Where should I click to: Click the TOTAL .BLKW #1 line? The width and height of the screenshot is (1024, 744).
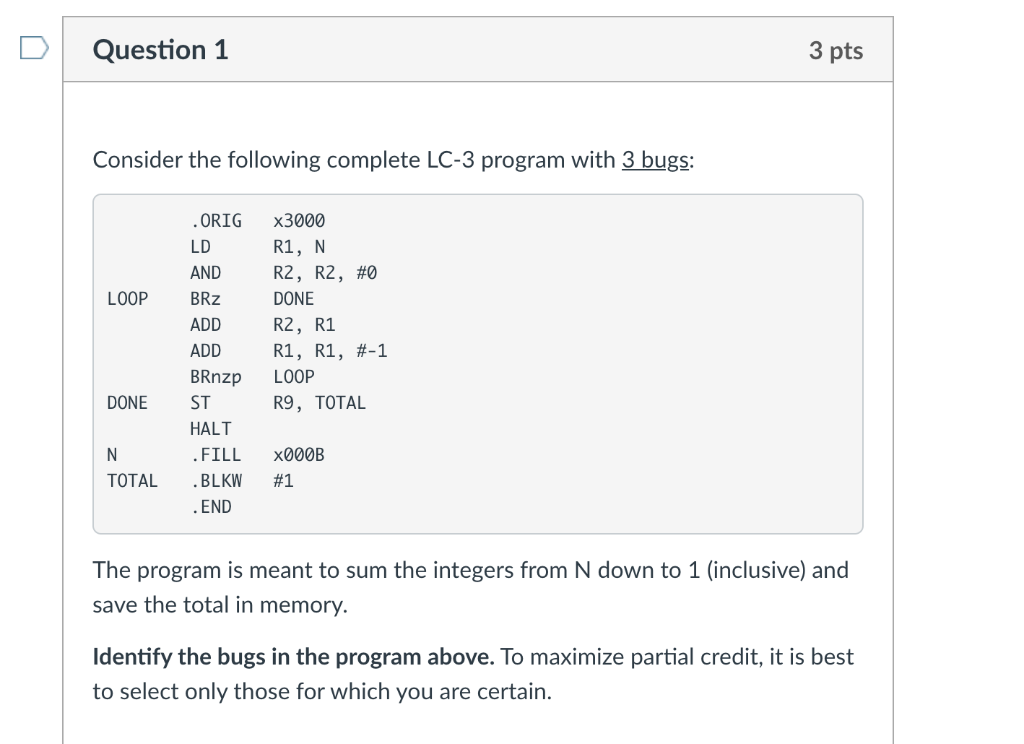point(220,480)
